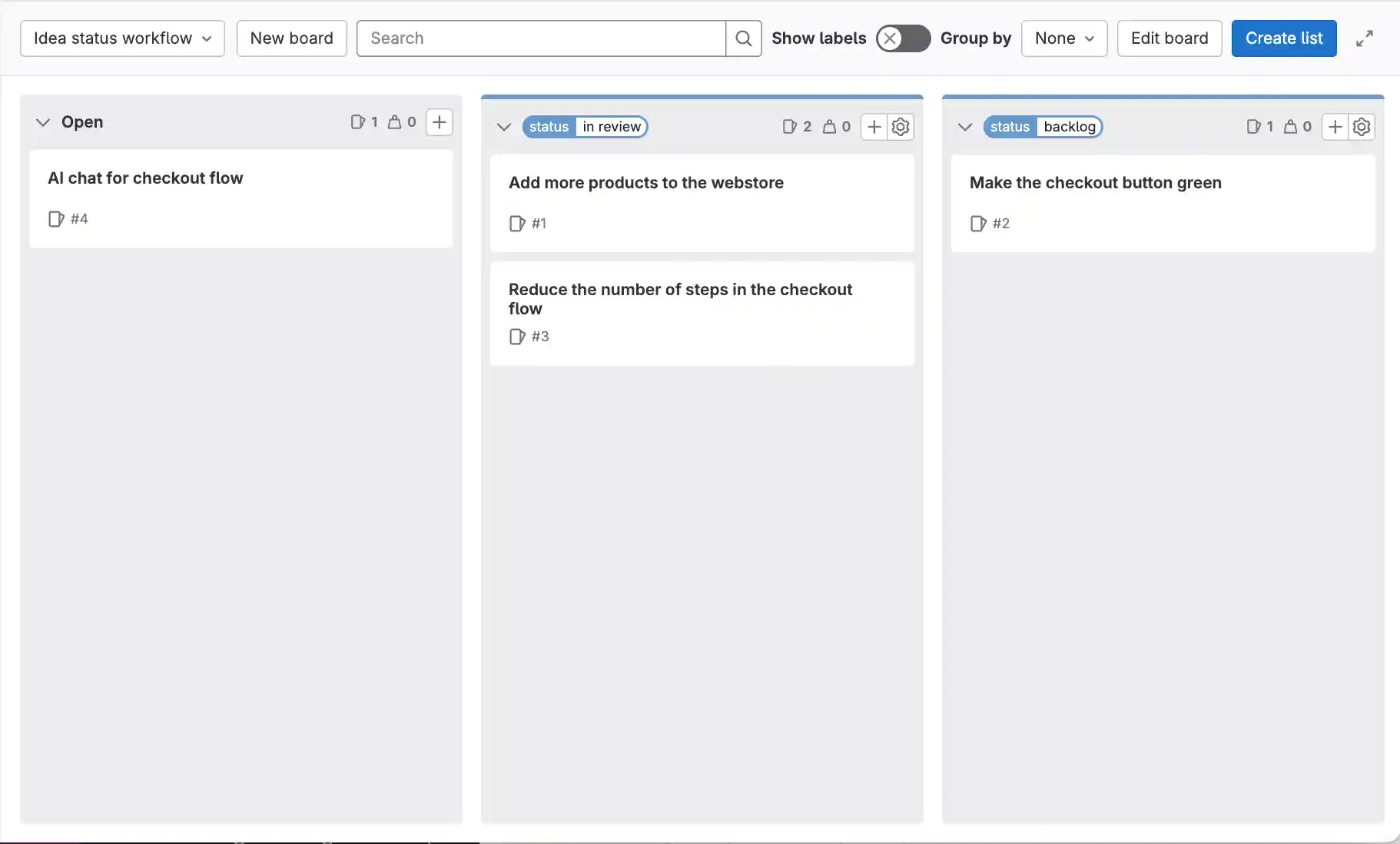Collapse the Open list
The image size is (1400, 844).
[42, 121]
